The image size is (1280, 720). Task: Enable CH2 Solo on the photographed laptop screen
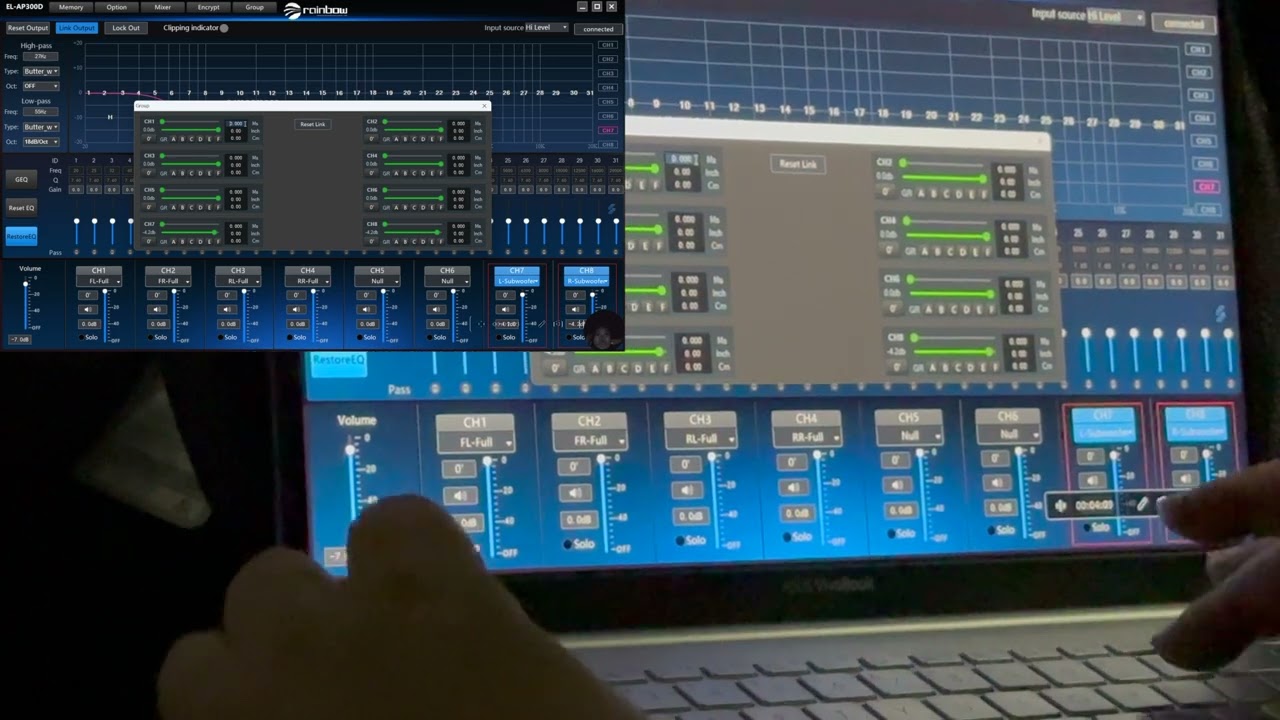tap(579, 544)
